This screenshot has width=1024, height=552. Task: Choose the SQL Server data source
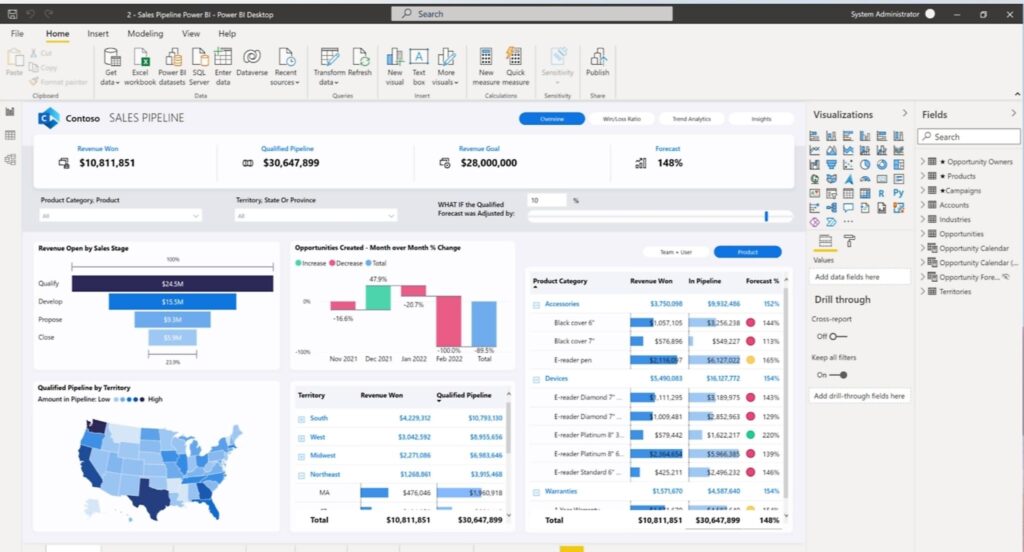coord(199,66)
